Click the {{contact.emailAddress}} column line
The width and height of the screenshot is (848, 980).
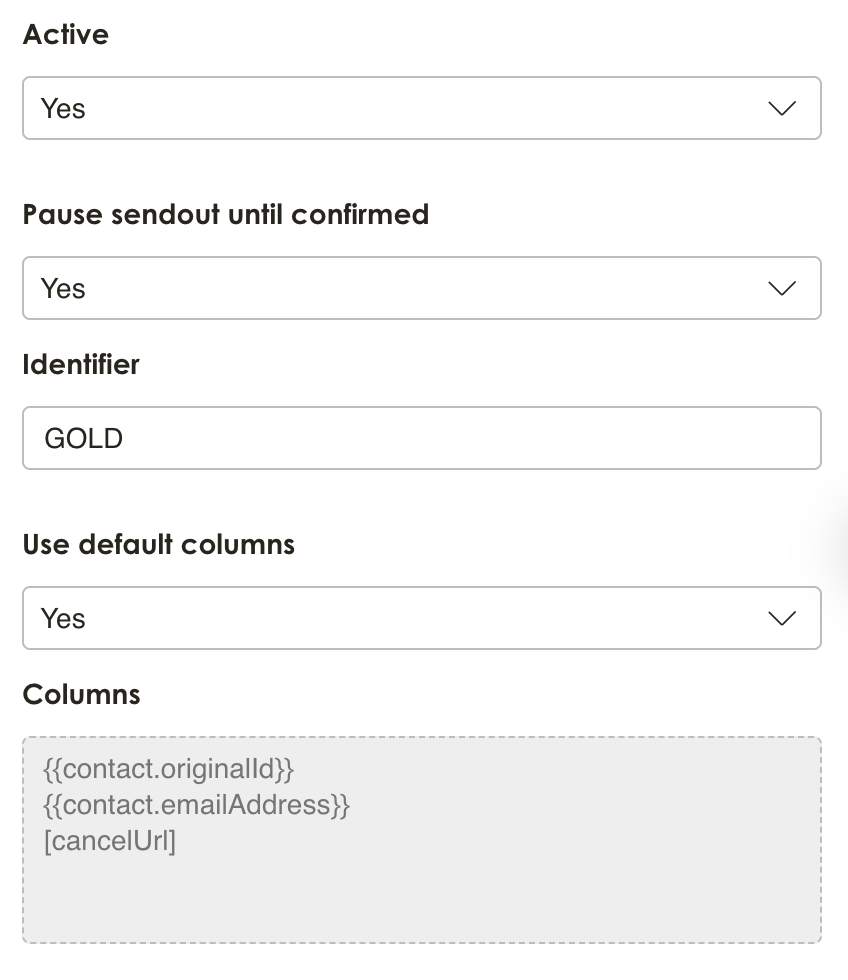click(197, 805)
